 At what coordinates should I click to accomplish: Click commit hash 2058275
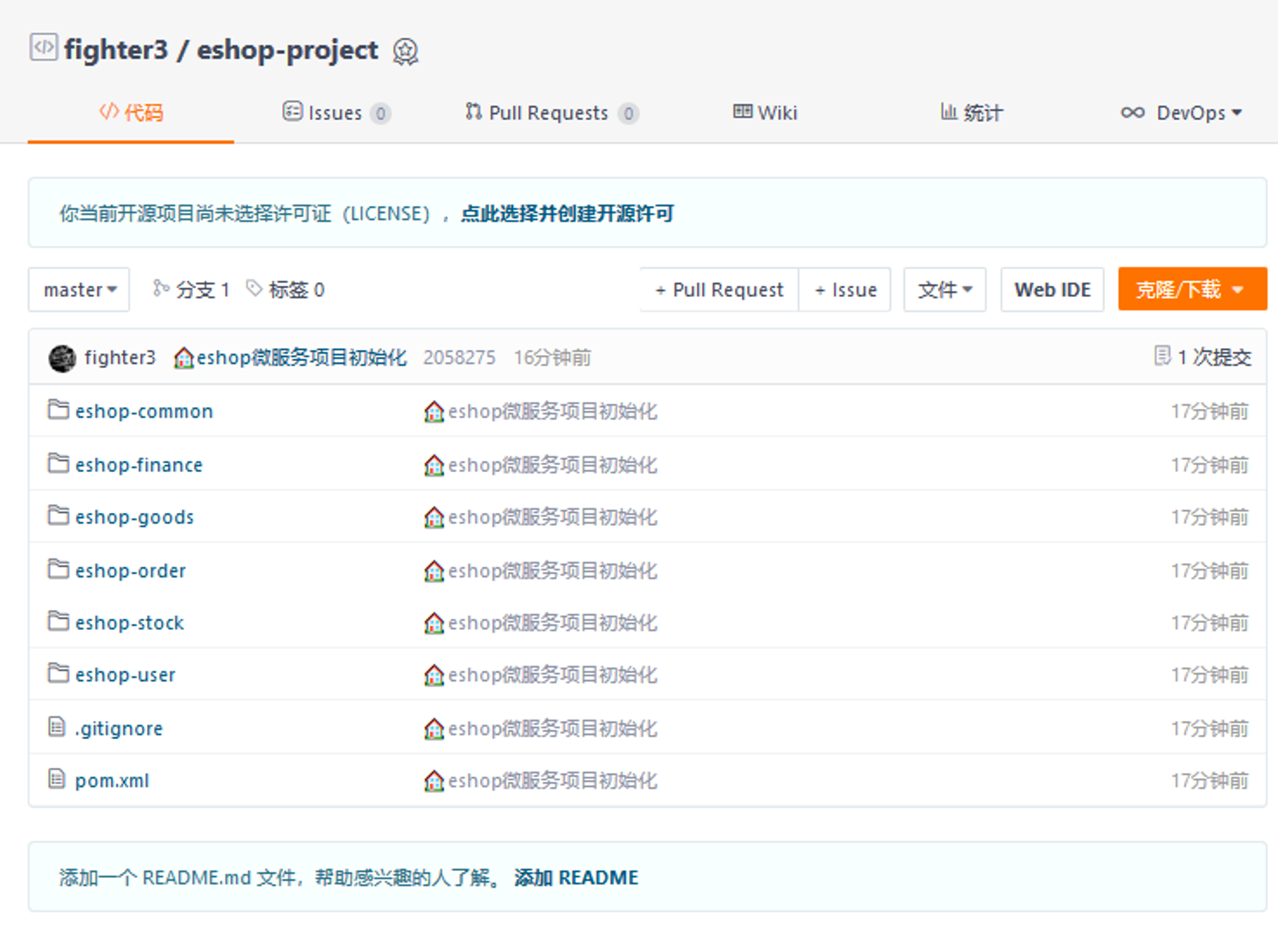459,357
